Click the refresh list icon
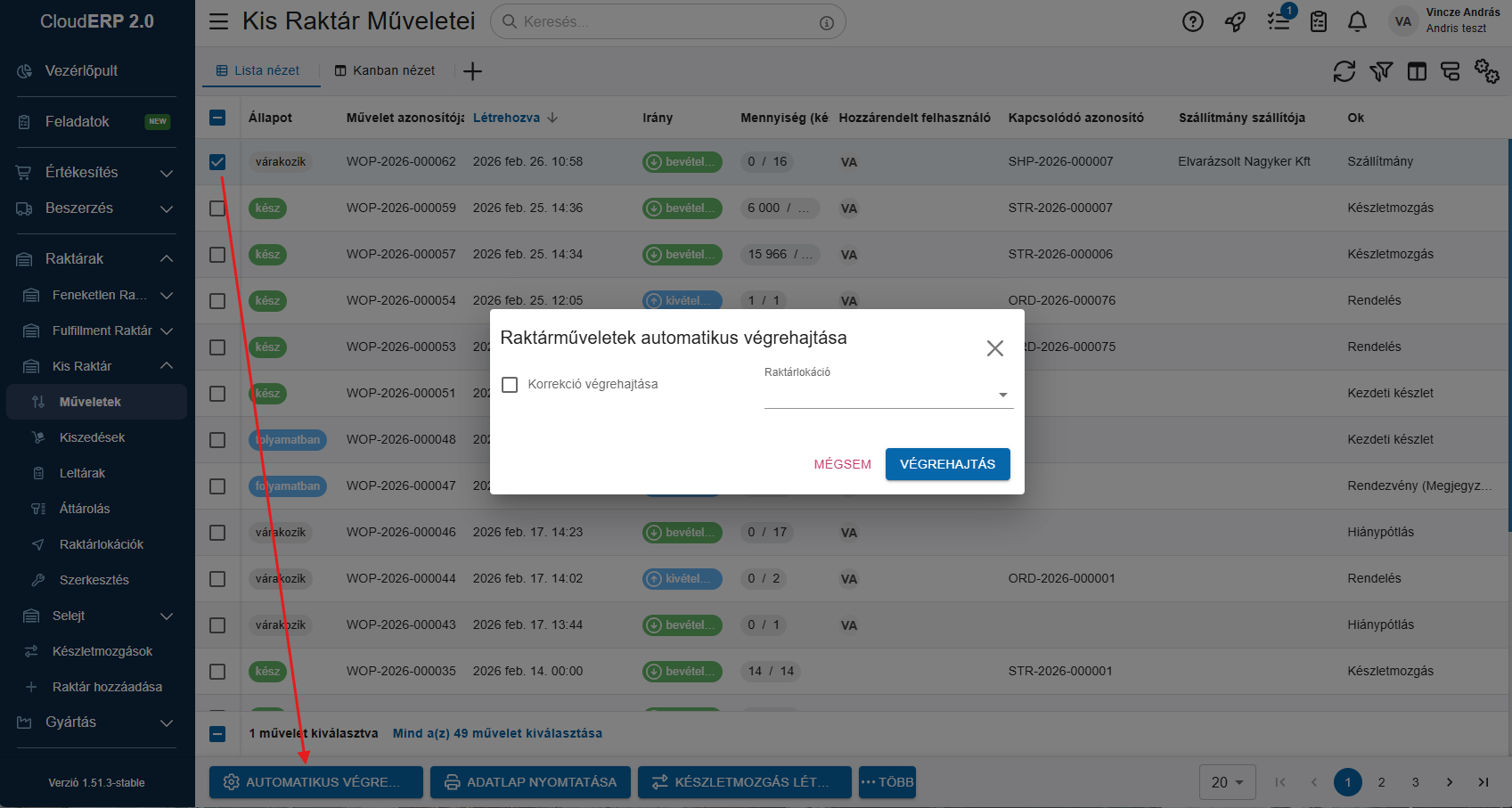Viewport: 1512px width, 808px height. [1344, 71]
